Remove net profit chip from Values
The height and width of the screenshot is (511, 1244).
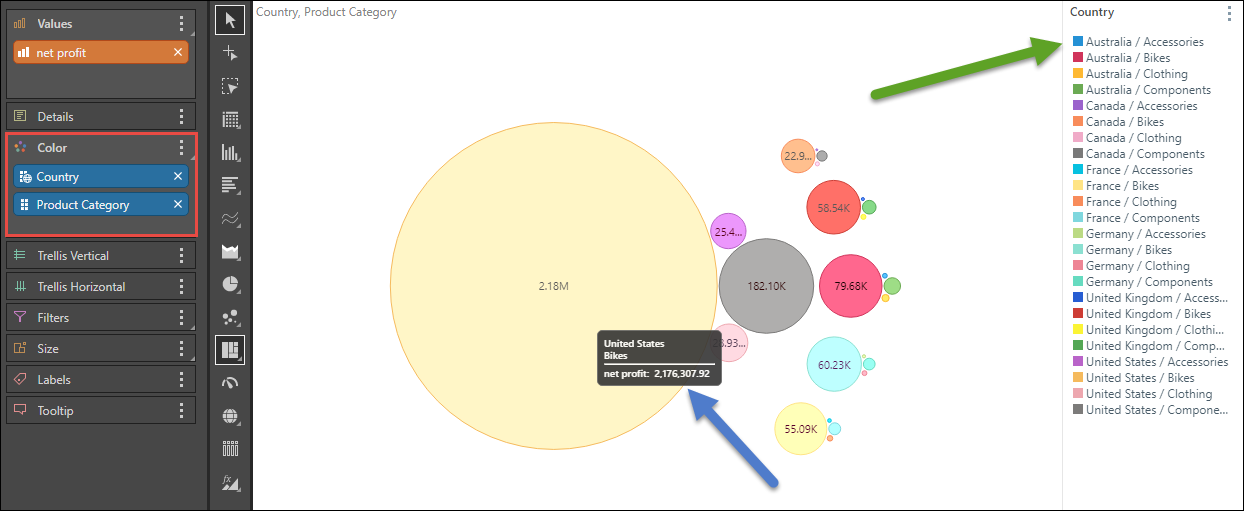click(x=178, y=53)
